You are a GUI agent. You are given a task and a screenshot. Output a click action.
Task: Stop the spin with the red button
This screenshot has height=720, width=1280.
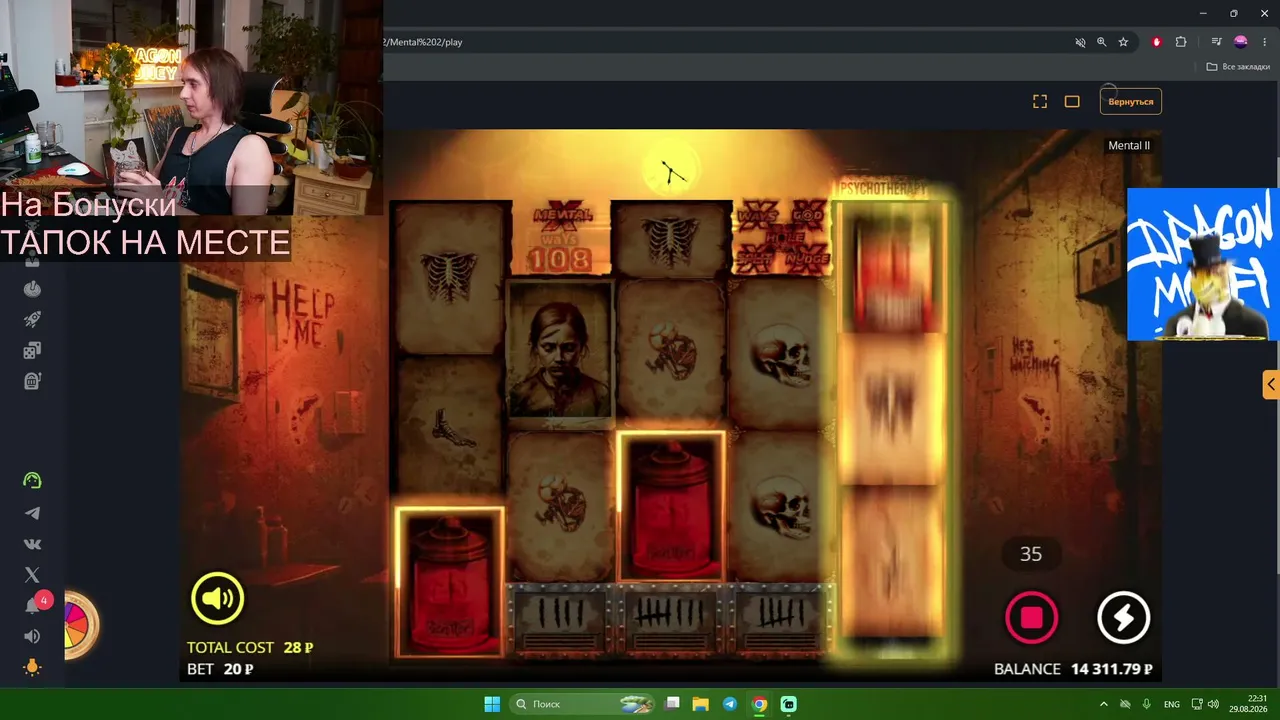(x=1031, y=617)
